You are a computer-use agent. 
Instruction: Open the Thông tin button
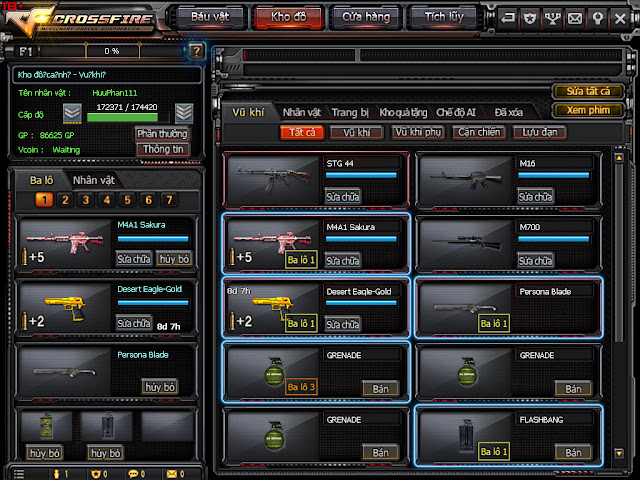coord(163,149)
